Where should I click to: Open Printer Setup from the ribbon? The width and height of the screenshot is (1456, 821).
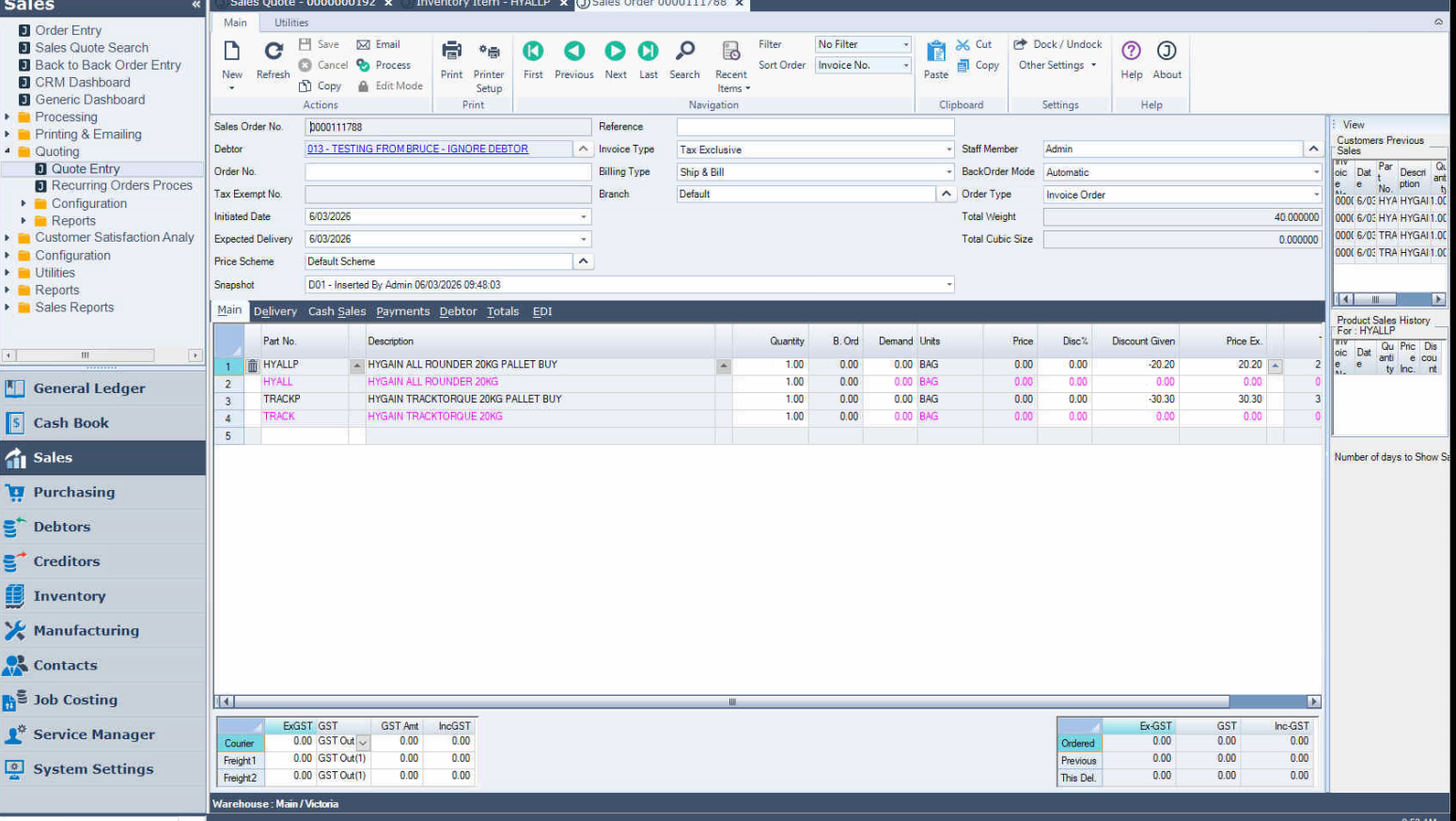[x=488, y=53]
